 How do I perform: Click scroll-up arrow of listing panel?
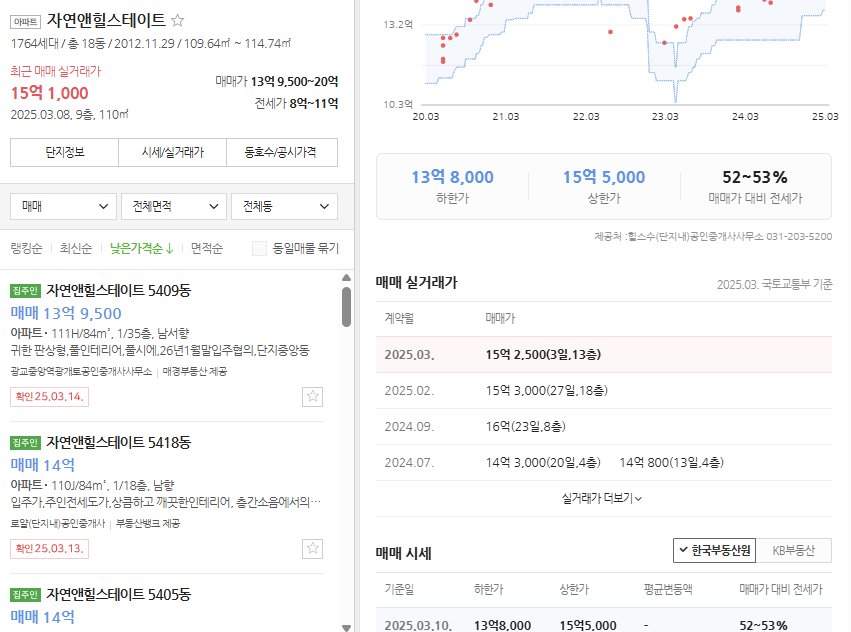346,277
